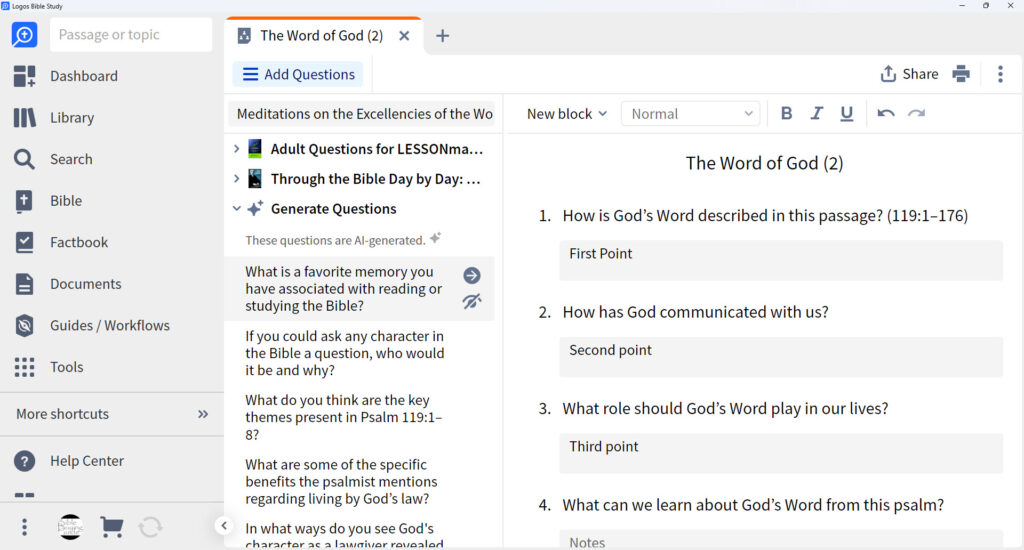Select question about key themes in Psalm 119:1–8
The width and height of the screenshot is (1024, 550).
[x=344, y=417]
